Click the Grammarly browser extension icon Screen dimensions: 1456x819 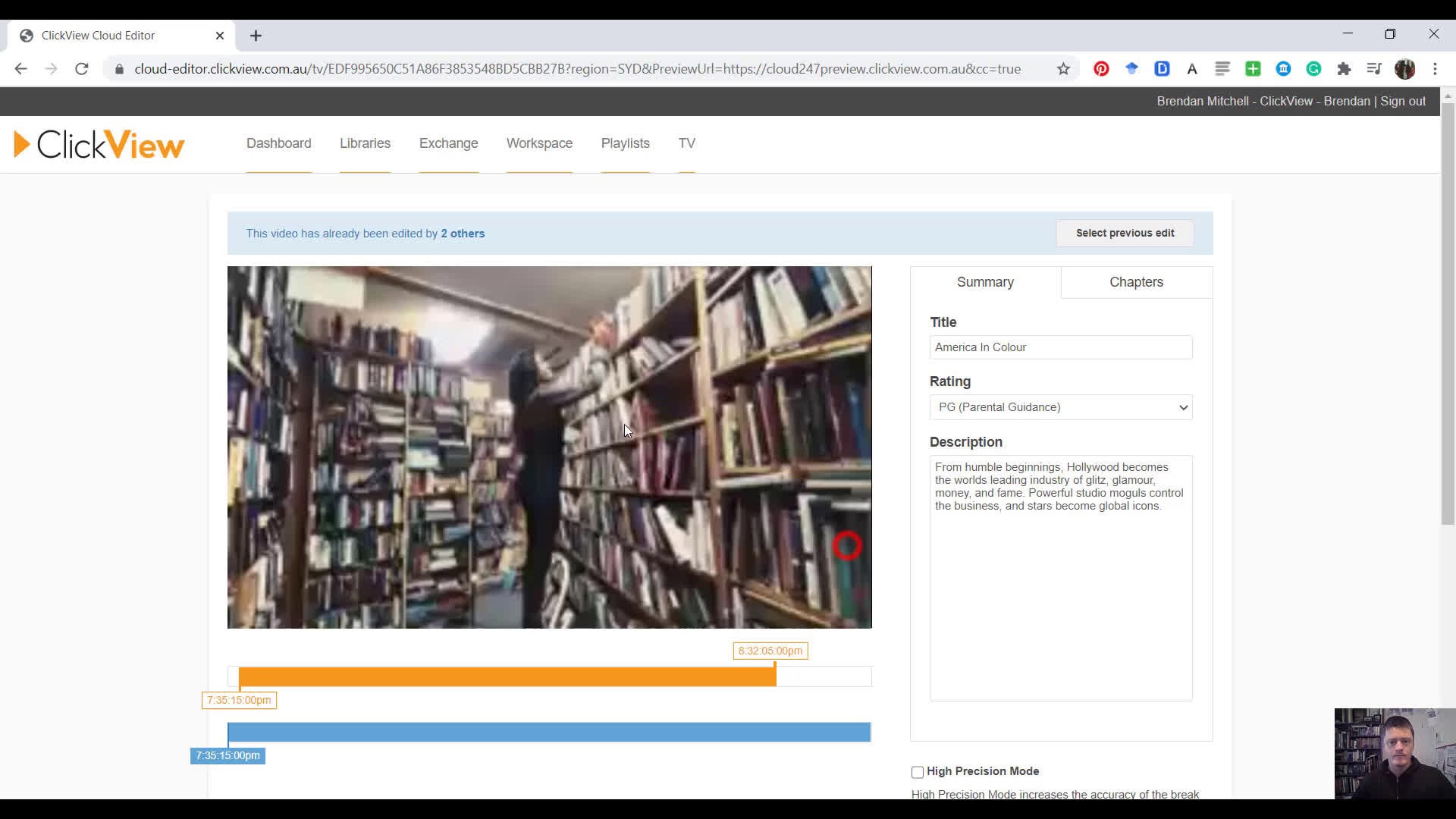1314,69
